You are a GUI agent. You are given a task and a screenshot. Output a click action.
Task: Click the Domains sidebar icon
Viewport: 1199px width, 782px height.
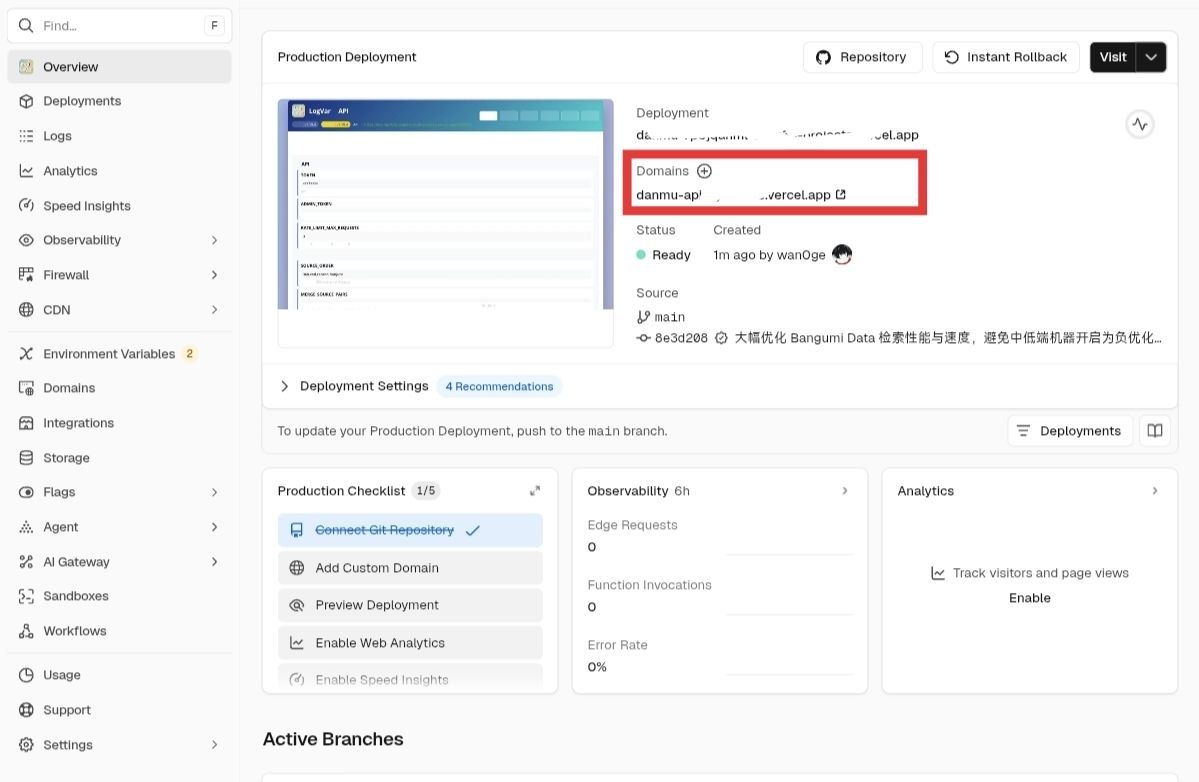(26, 388)
